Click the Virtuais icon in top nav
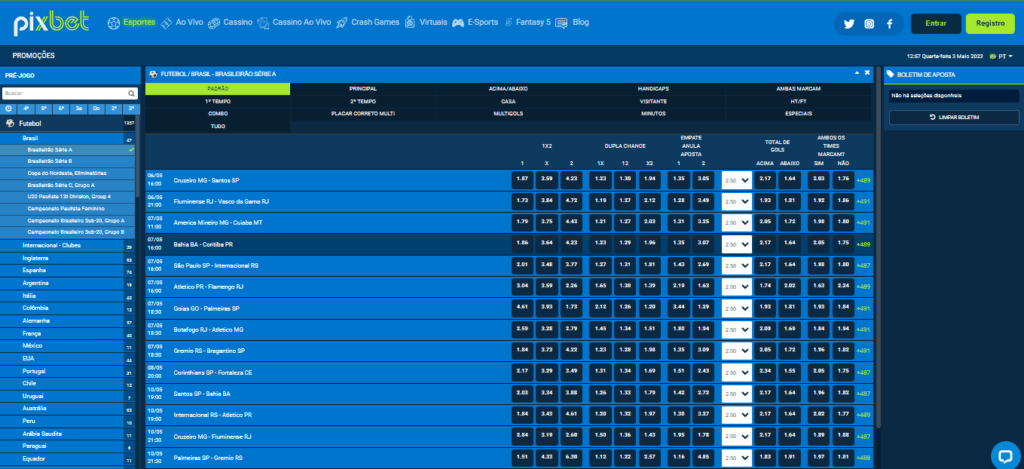The image size is (1024, 469). (x=410, y=23)
